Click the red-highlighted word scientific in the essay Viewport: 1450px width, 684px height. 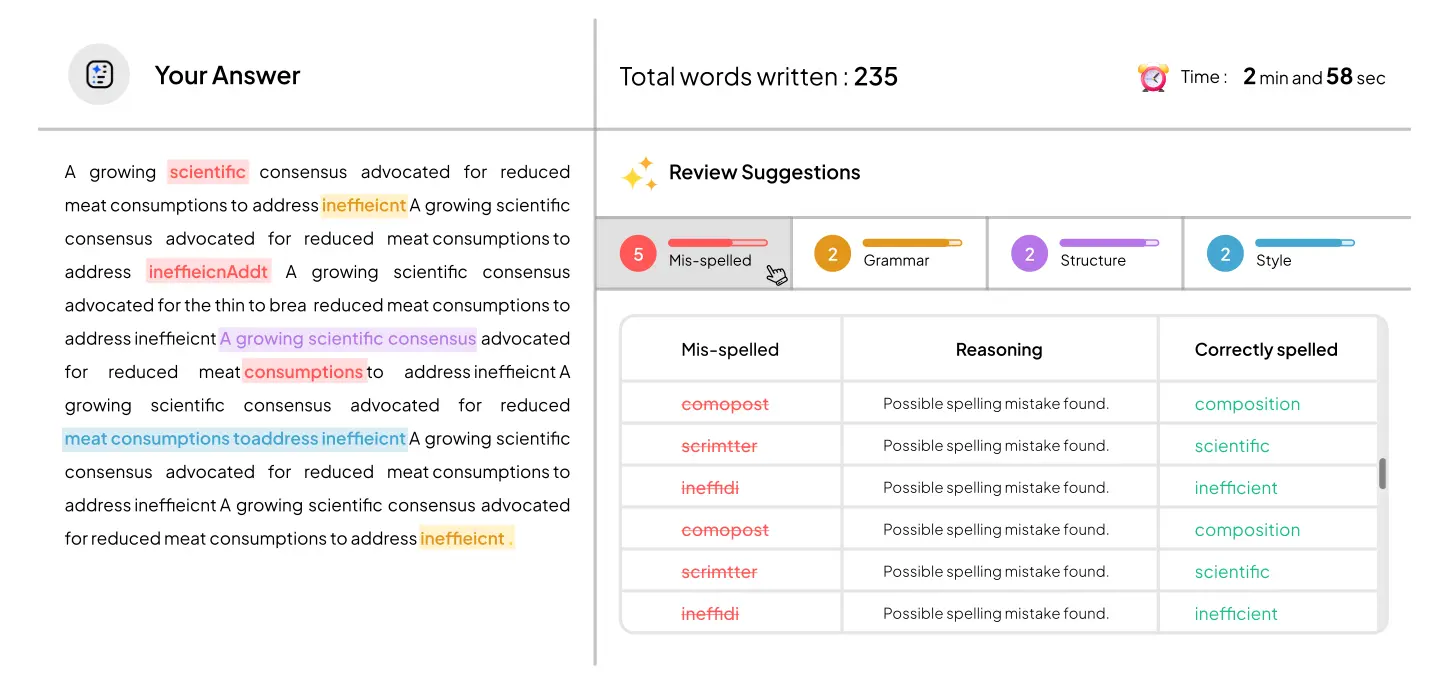[208, 171]
